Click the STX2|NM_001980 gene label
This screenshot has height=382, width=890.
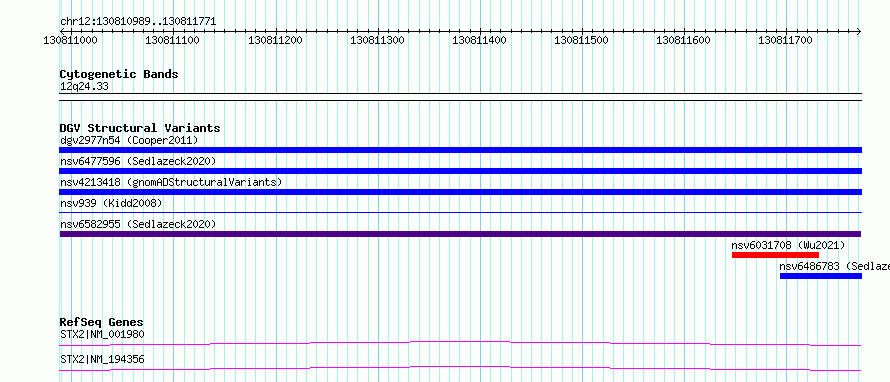(102, 334)
